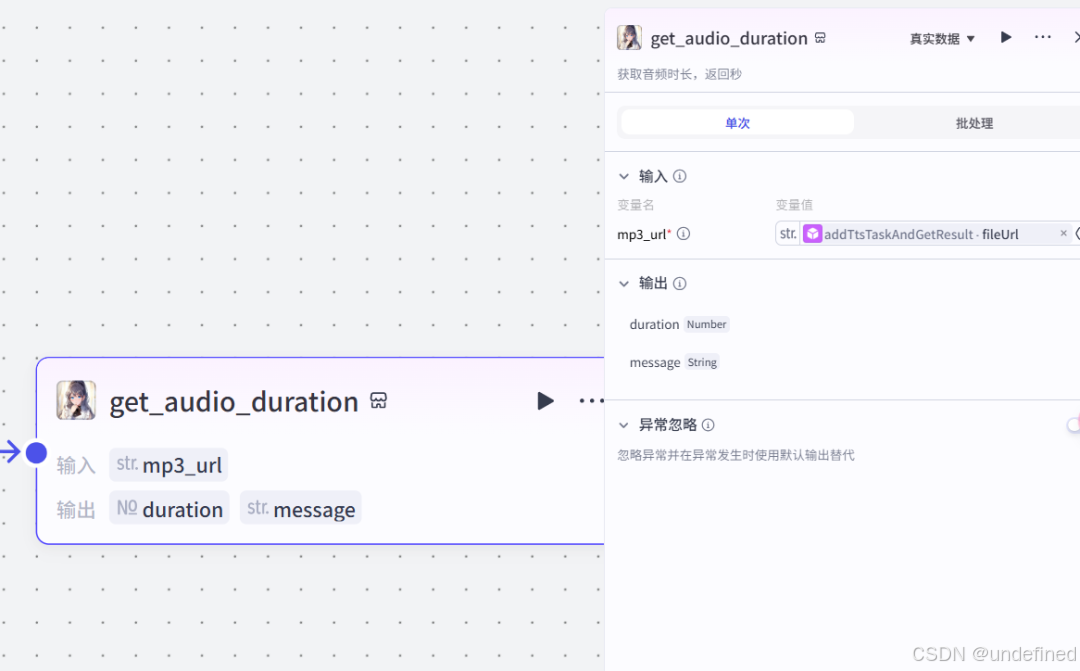Select the canvas node's blue input port dot
The width and height of the screenshot is (1080, 671).
36,452
